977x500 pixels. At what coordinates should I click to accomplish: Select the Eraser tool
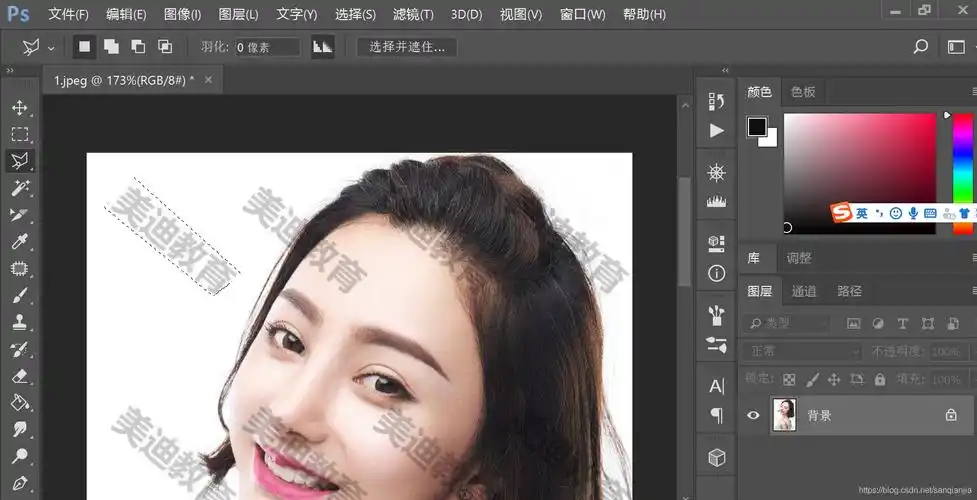pos(19,376)
